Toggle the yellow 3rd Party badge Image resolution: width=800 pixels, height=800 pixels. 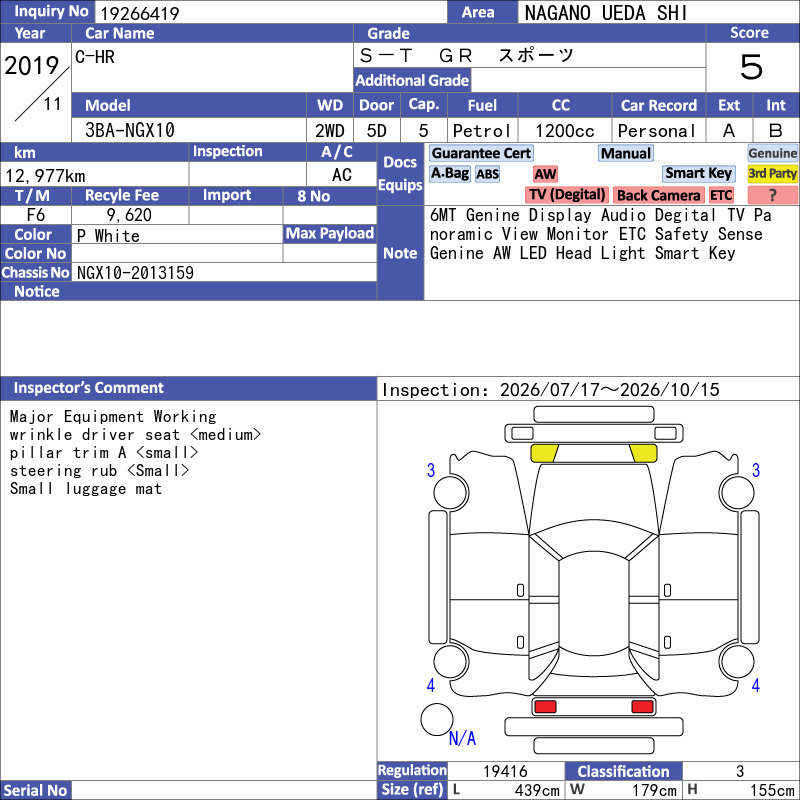click(772, 173)
